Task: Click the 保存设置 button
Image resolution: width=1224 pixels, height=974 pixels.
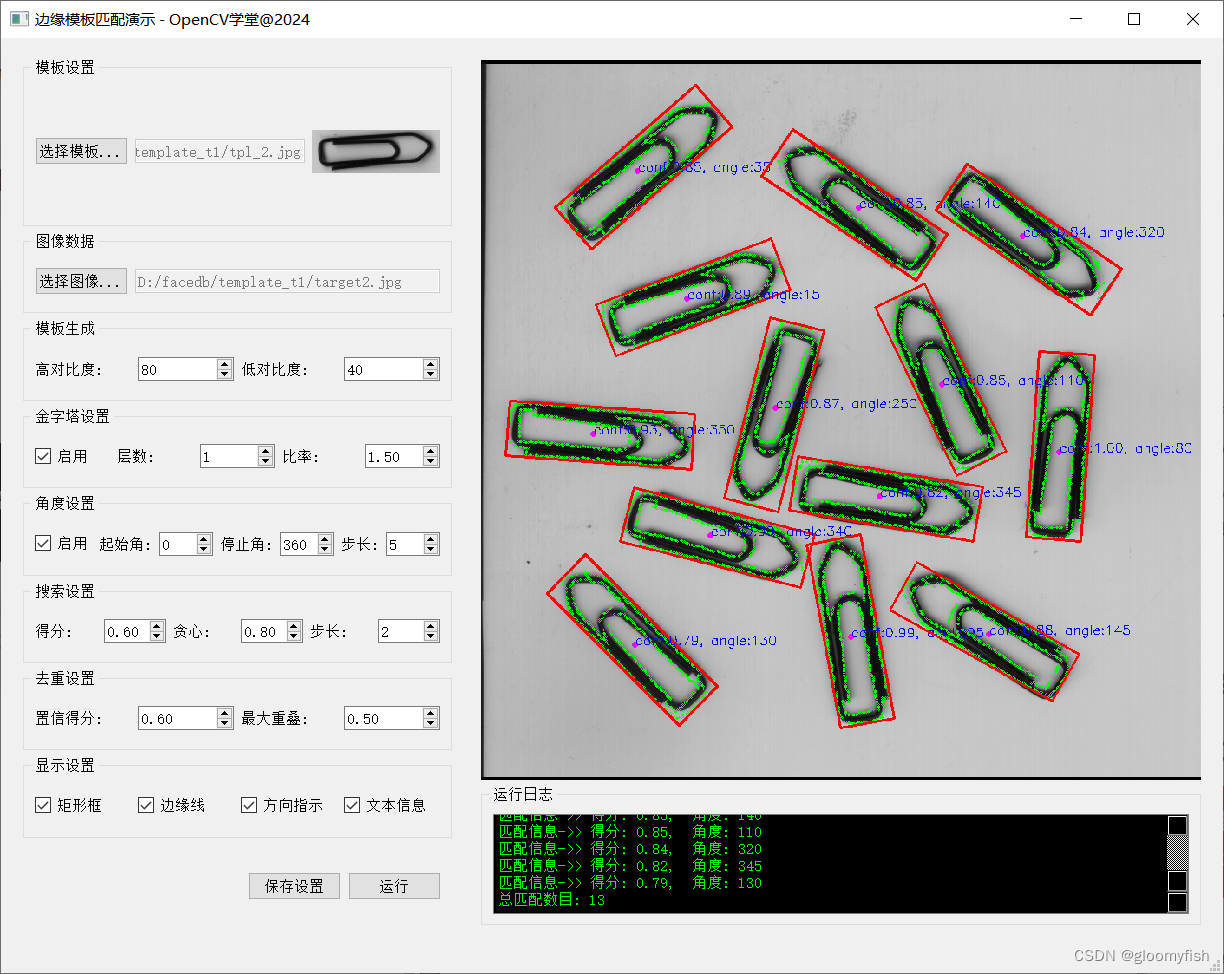Action: 294,886
